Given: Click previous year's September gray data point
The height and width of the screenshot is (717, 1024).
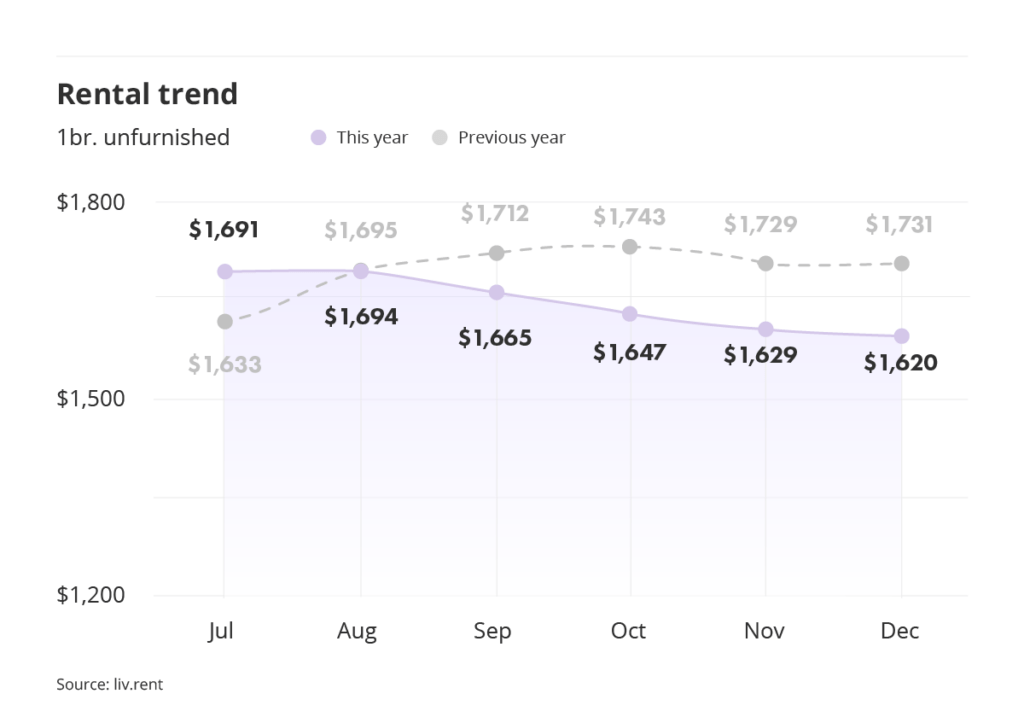Looking at the screenshot, I should pos(496,253).
